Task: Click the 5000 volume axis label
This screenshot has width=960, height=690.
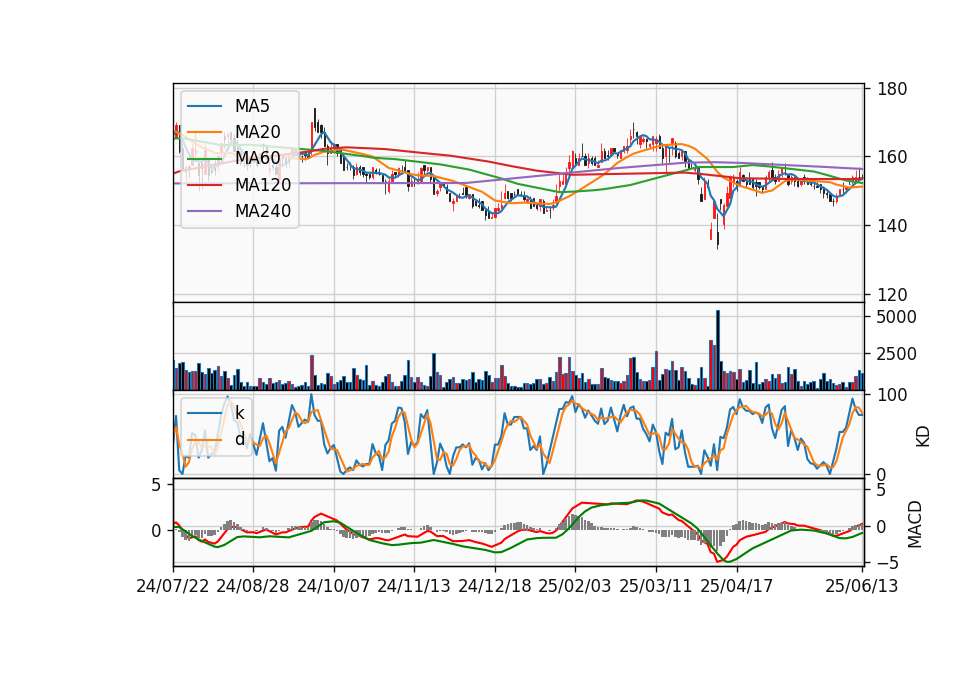Action: [897, 317]
